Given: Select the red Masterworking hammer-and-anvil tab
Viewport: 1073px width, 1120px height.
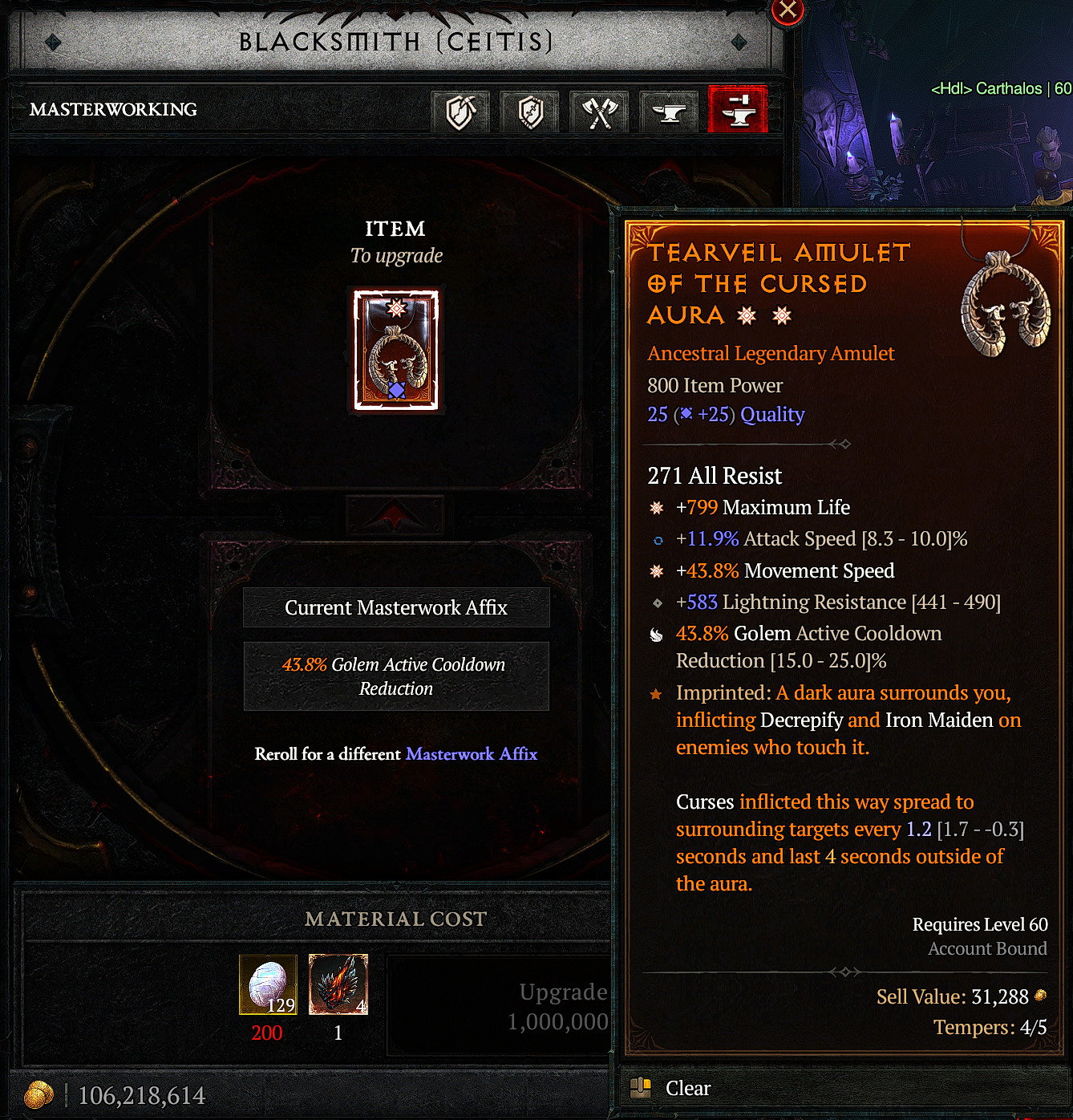Looking at the screenshot, I should coord(738,110).
